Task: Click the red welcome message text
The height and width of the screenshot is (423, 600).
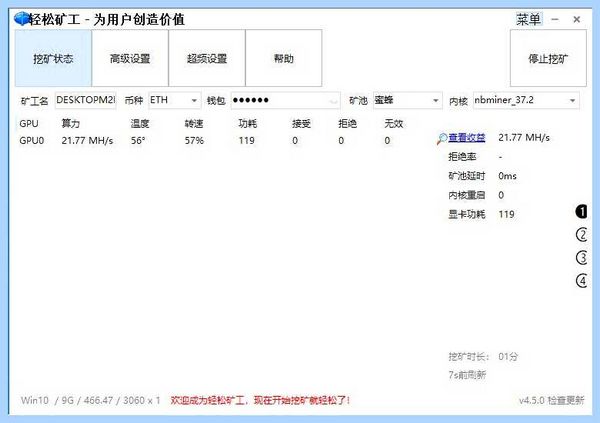Action: pos(260,400)
